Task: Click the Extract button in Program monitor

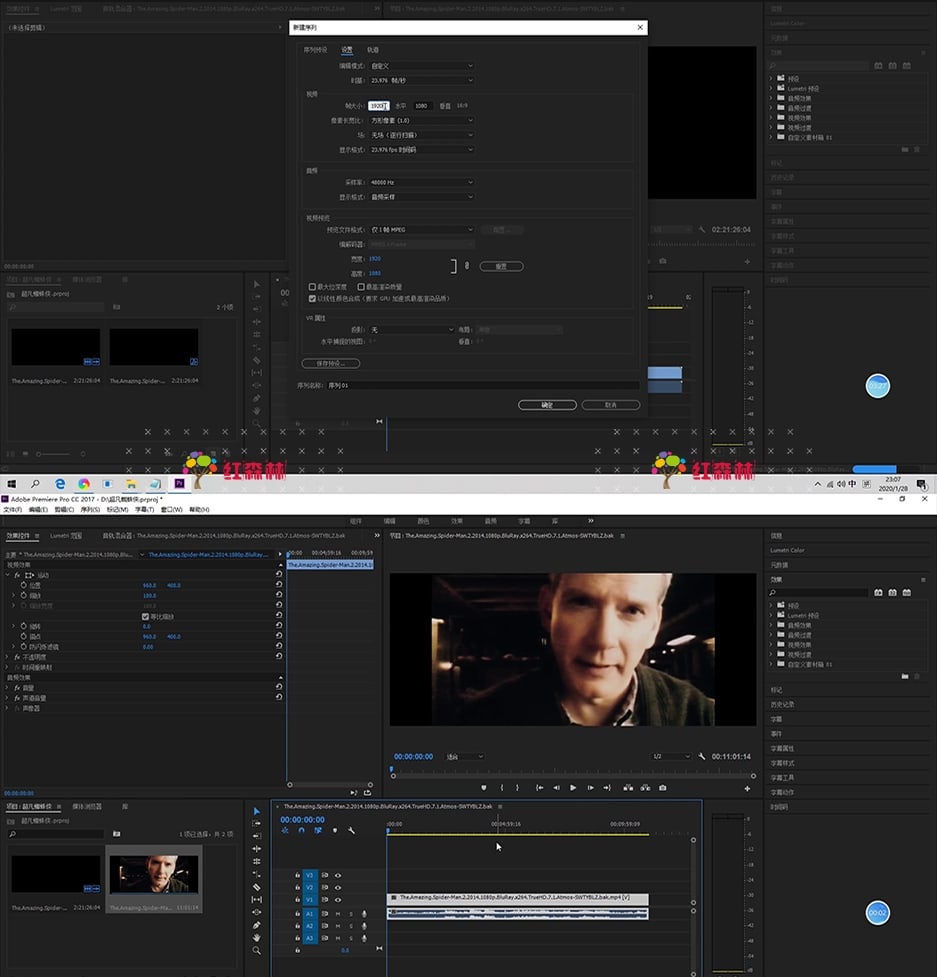Action: 645,788
